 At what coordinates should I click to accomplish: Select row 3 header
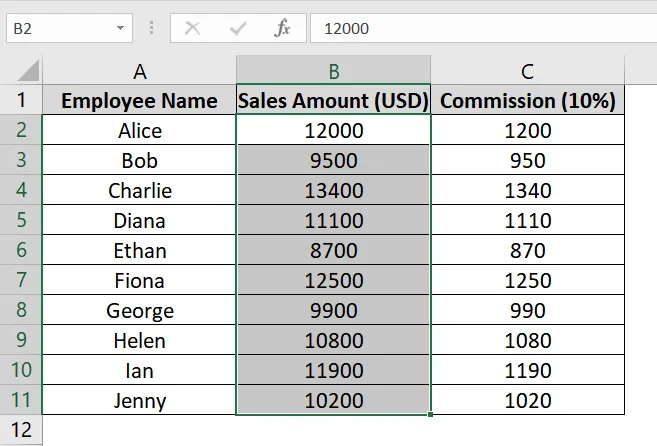[21, 160]
